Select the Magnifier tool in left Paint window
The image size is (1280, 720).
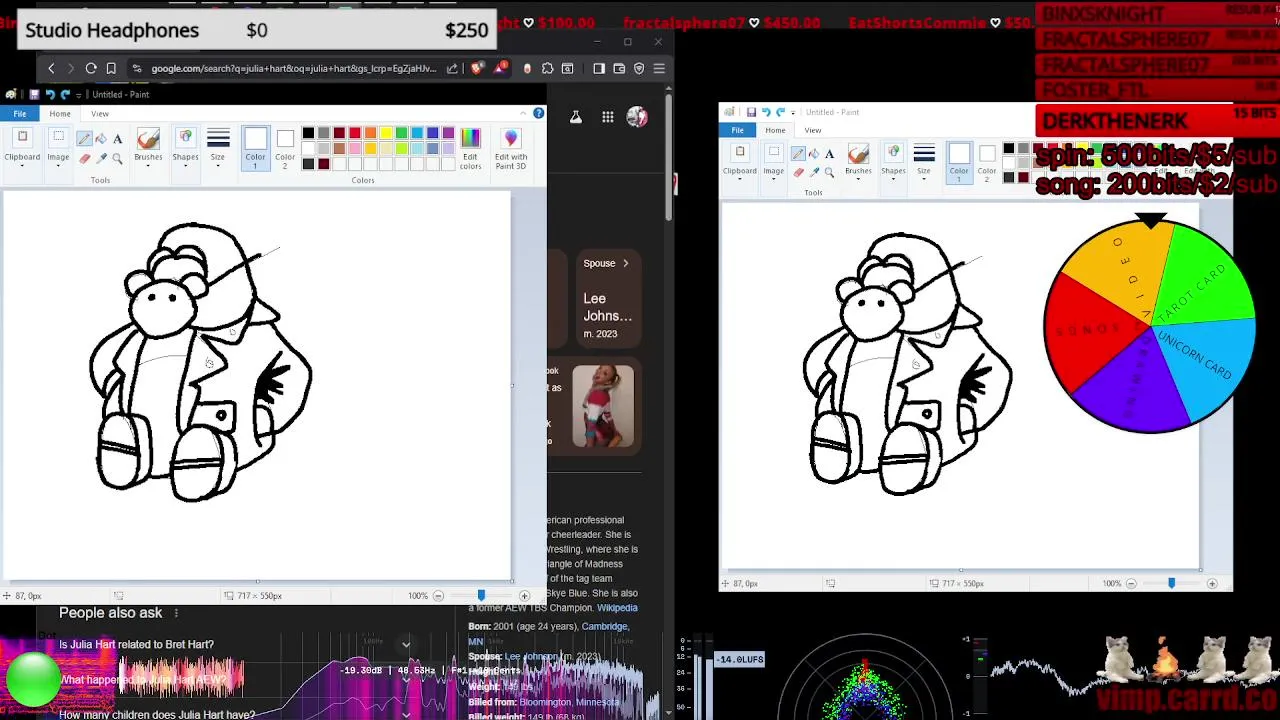[117, 158]
